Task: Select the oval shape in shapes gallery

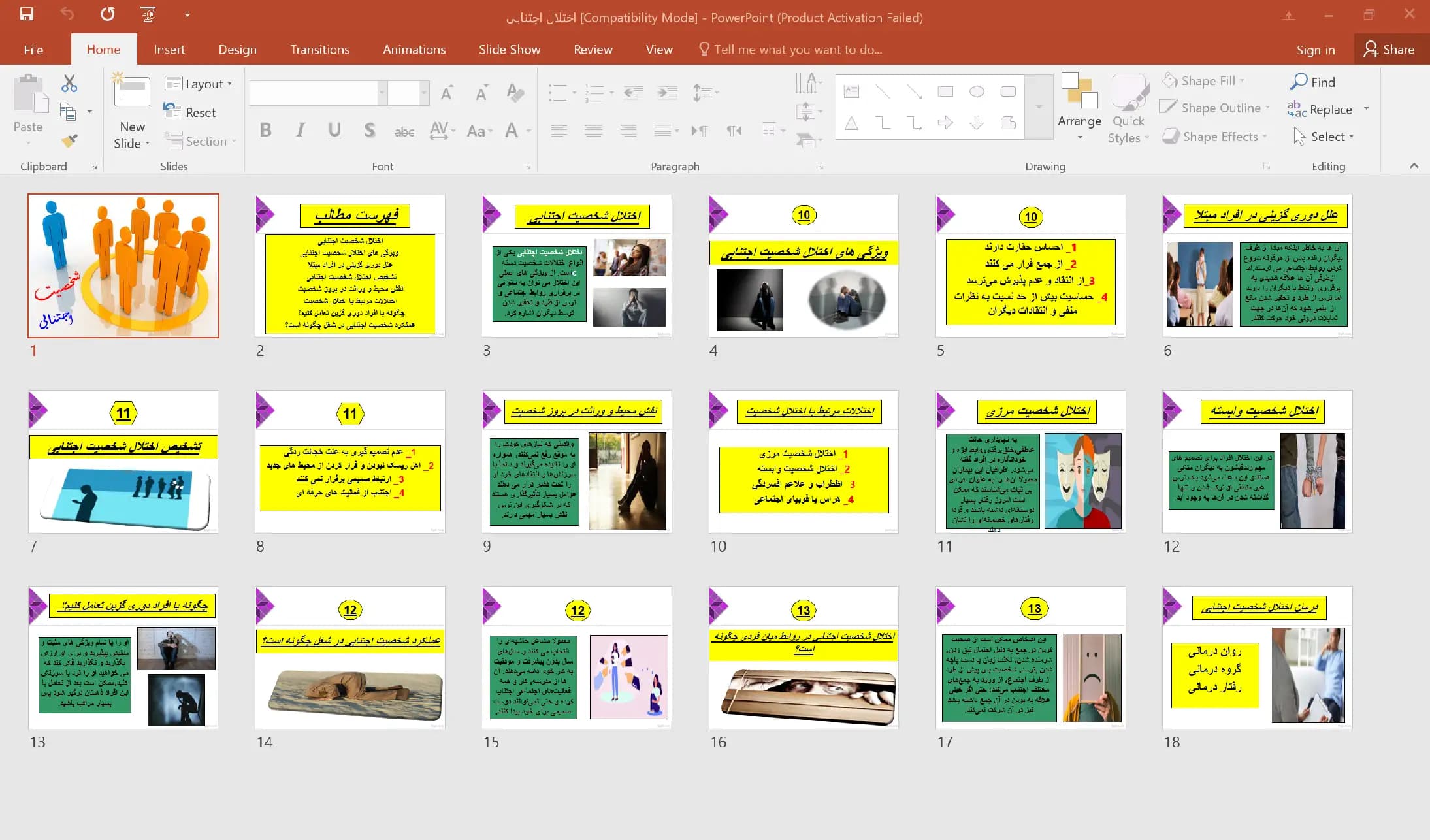Action: pos(977,91)
